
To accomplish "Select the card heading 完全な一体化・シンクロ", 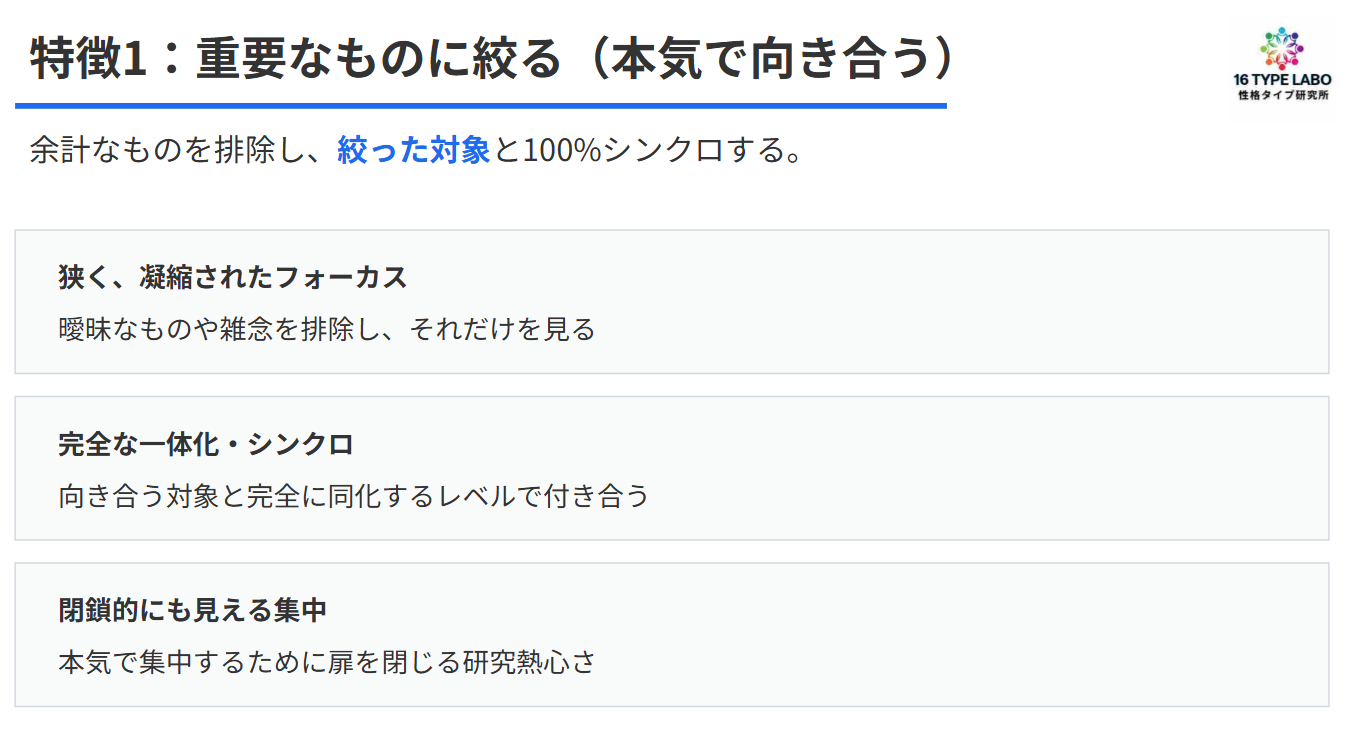I will coord(206,444).
